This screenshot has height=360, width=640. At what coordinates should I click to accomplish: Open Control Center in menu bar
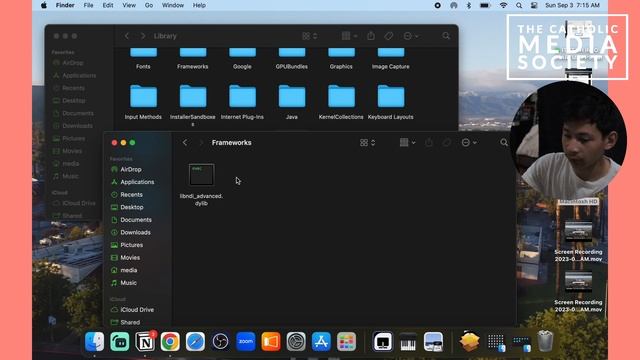pos(534,5)
